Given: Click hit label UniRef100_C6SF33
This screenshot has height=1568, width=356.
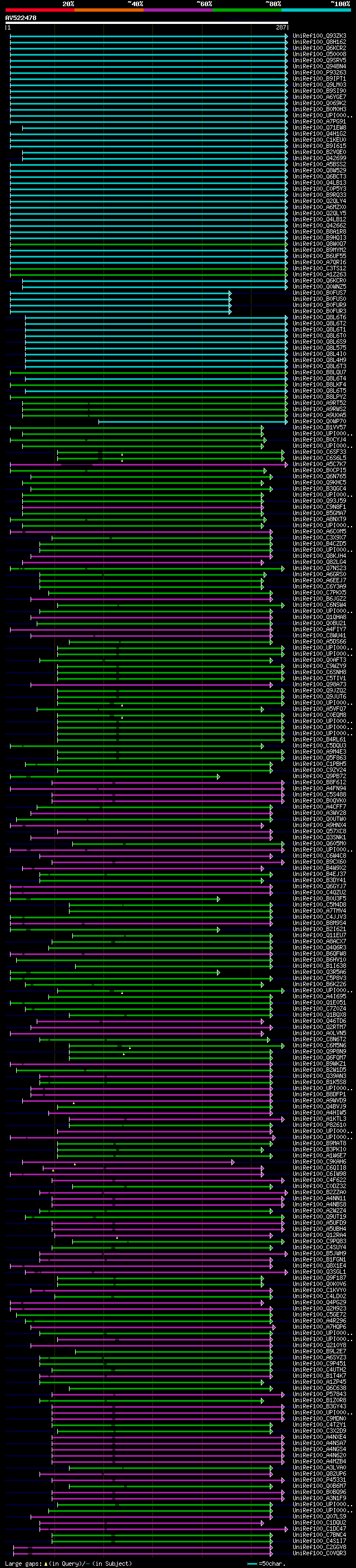Looking at the screenshot, I should point(319,452).
